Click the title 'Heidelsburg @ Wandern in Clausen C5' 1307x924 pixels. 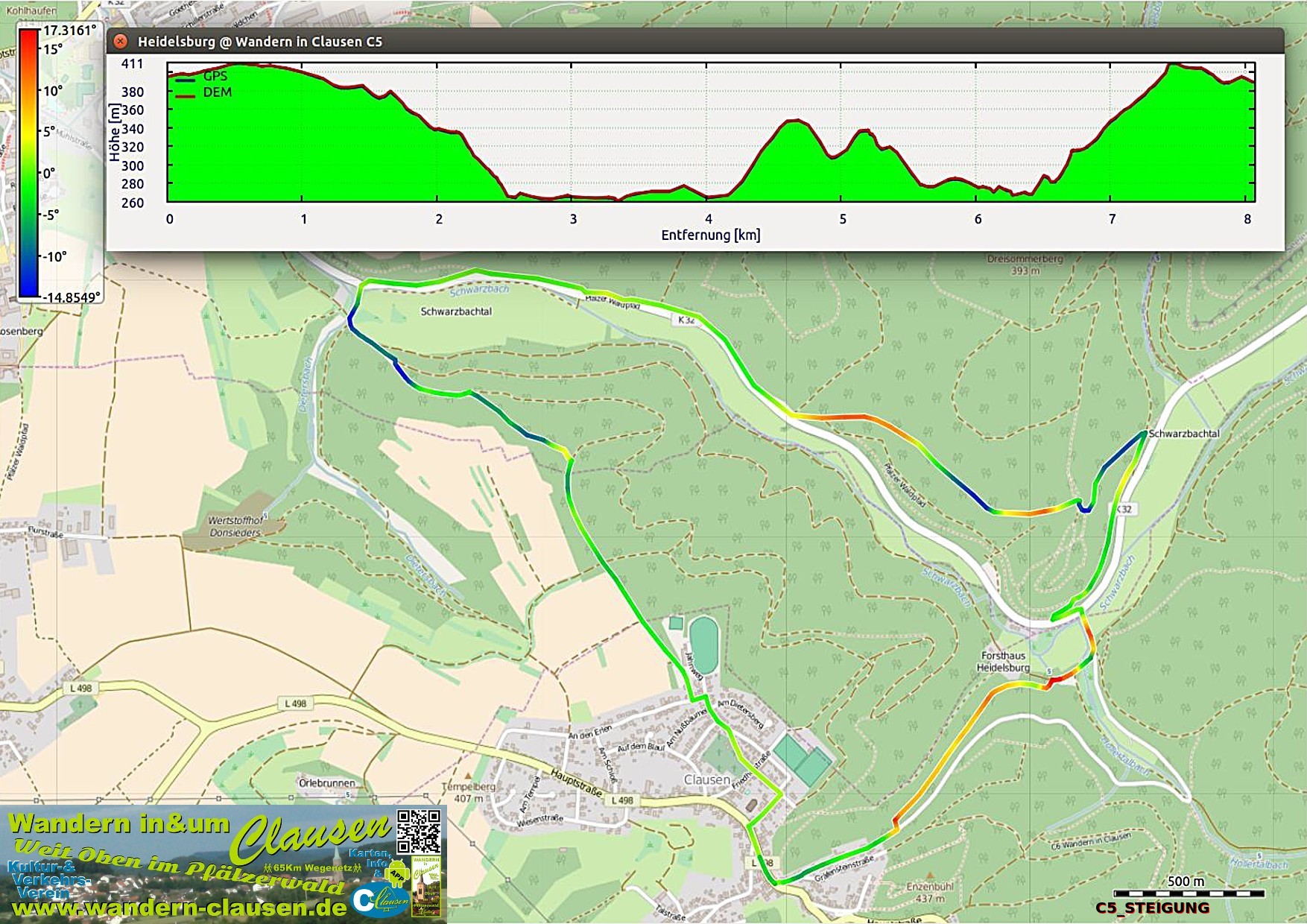click(x=260, y=42)
